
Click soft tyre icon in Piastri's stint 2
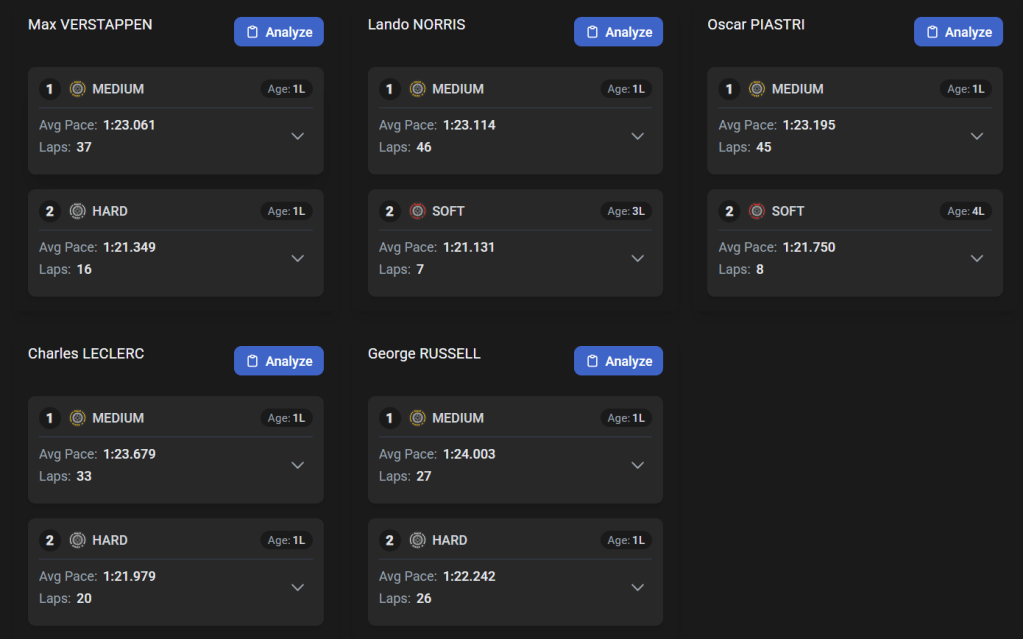click(x=757, y=211)
